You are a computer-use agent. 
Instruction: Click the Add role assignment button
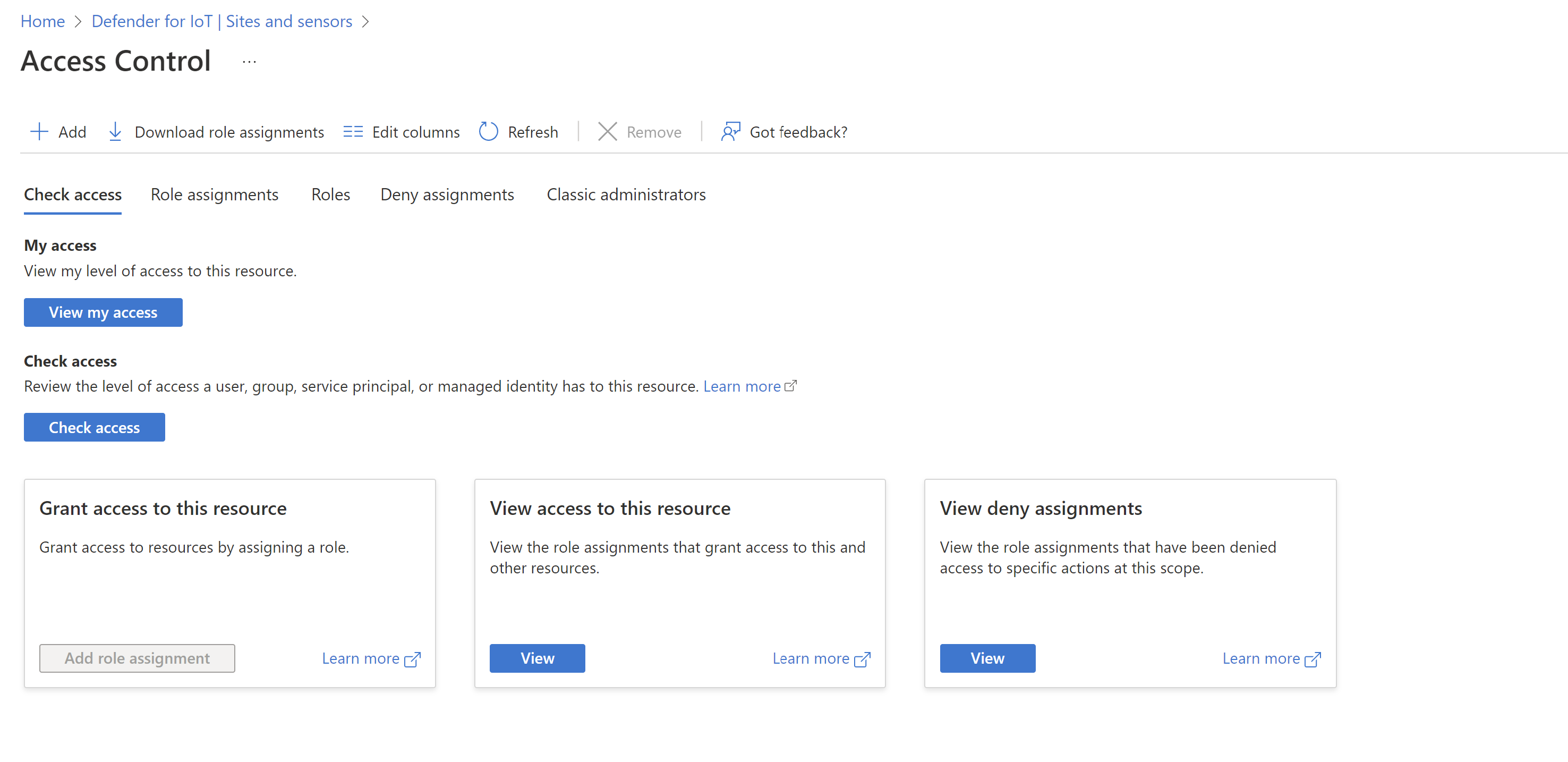pos(137,658)
